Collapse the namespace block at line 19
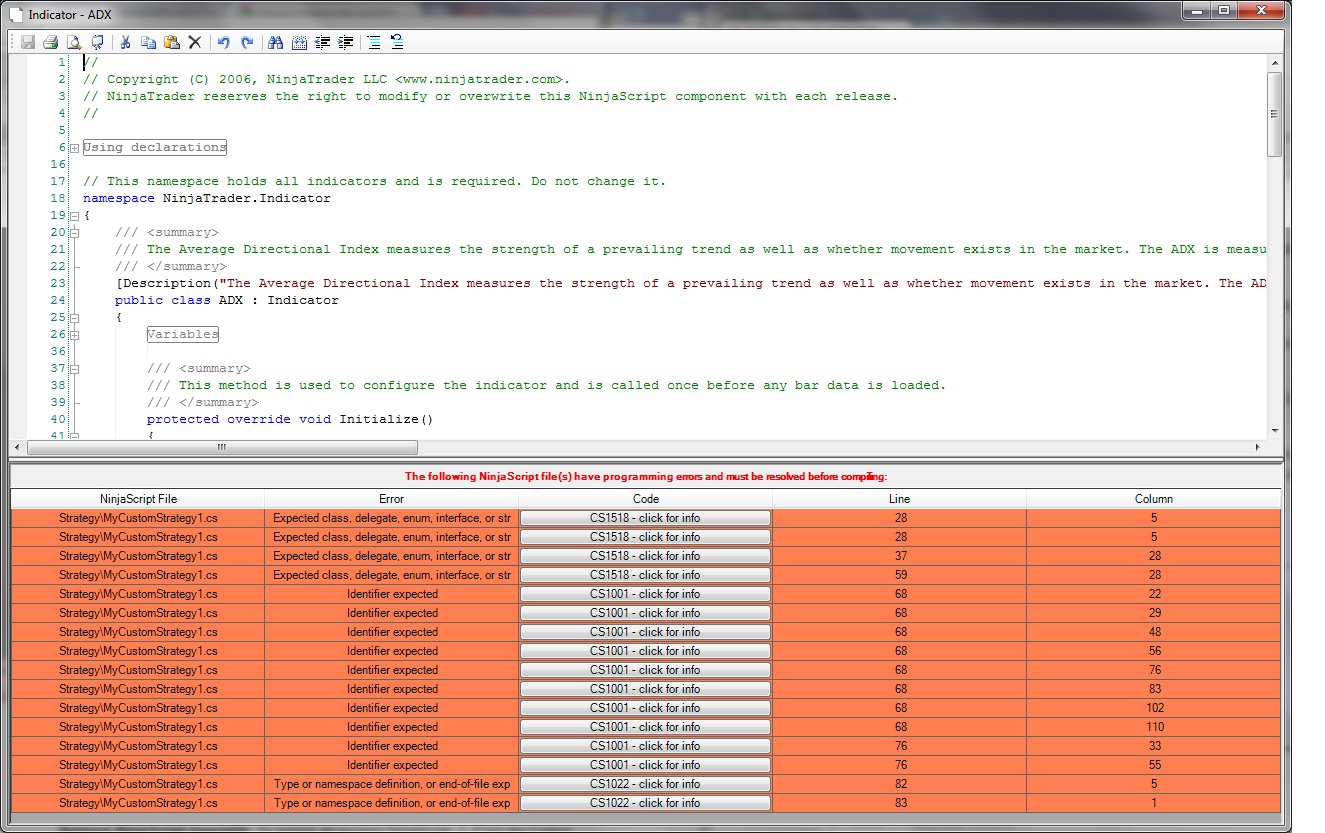 point(74,215)
